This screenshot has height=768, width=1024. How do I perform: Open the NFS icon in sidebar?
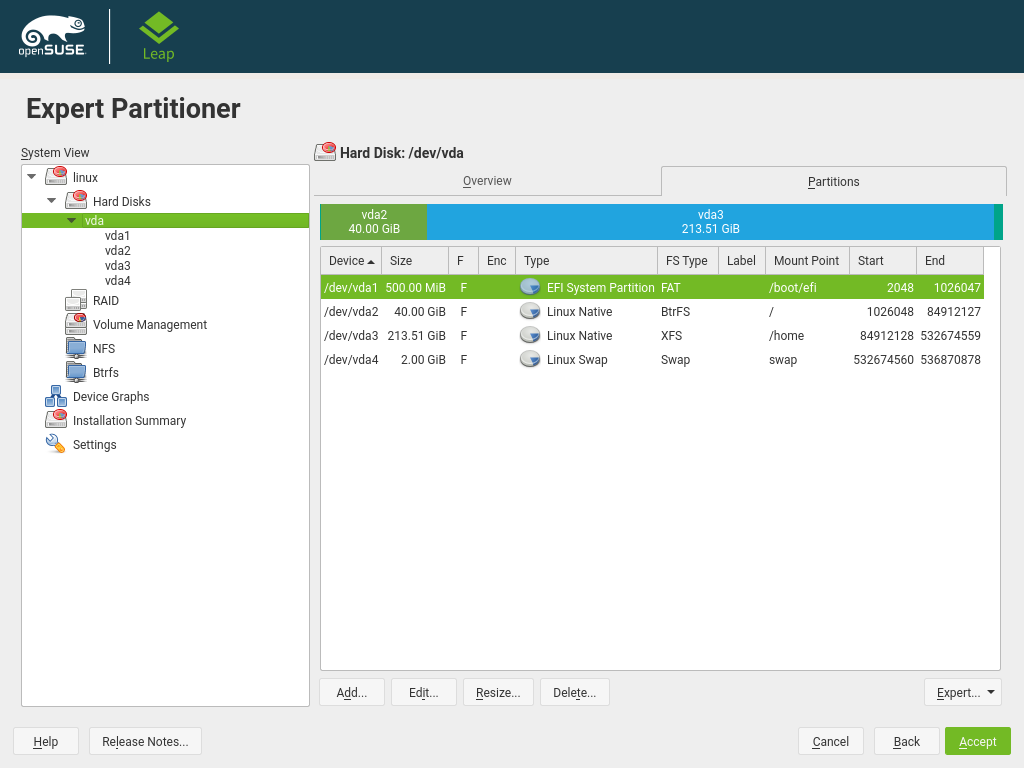(76, 348)
